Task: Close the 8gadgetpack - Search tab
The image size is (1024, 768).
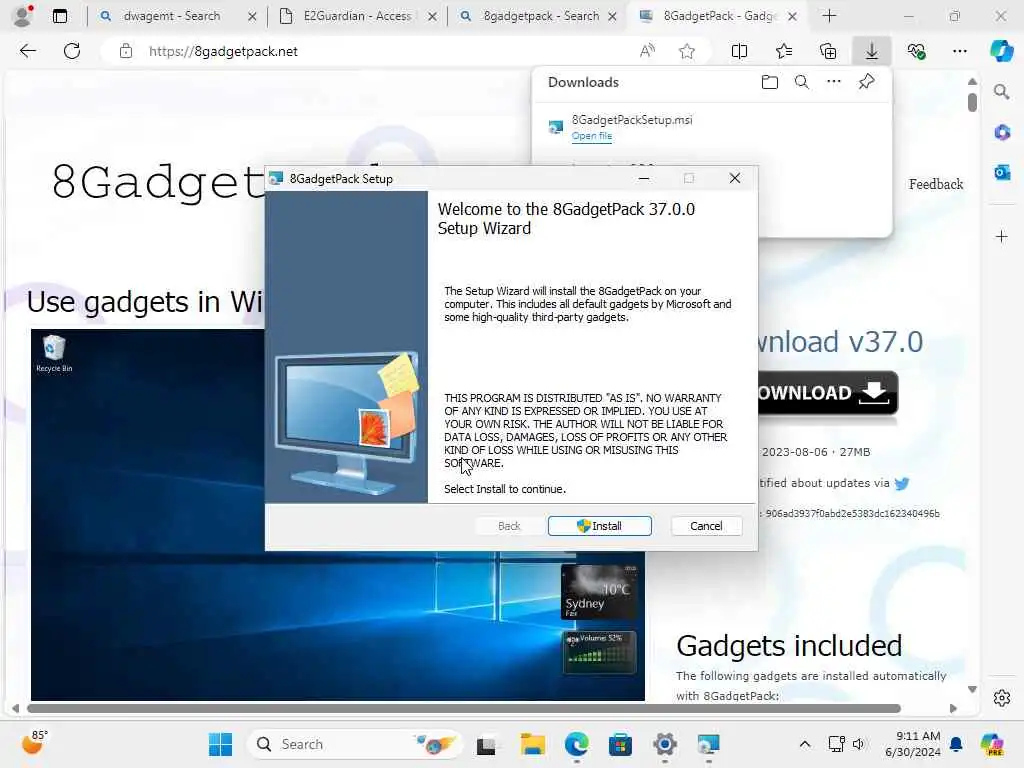Action: tap(613, 16)
